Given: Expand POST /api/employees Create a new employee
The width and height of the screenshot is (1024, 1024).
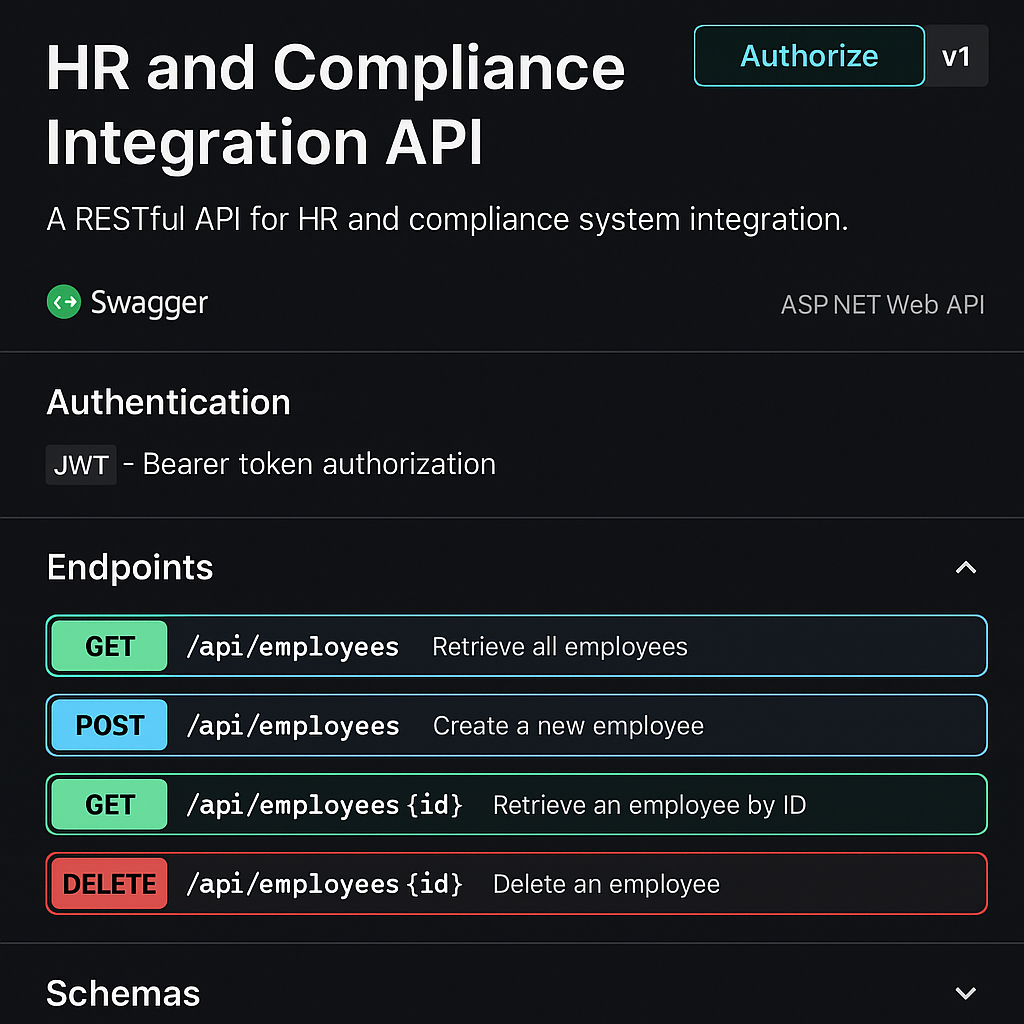Looking at the screenshot, I should coord(517,725).
